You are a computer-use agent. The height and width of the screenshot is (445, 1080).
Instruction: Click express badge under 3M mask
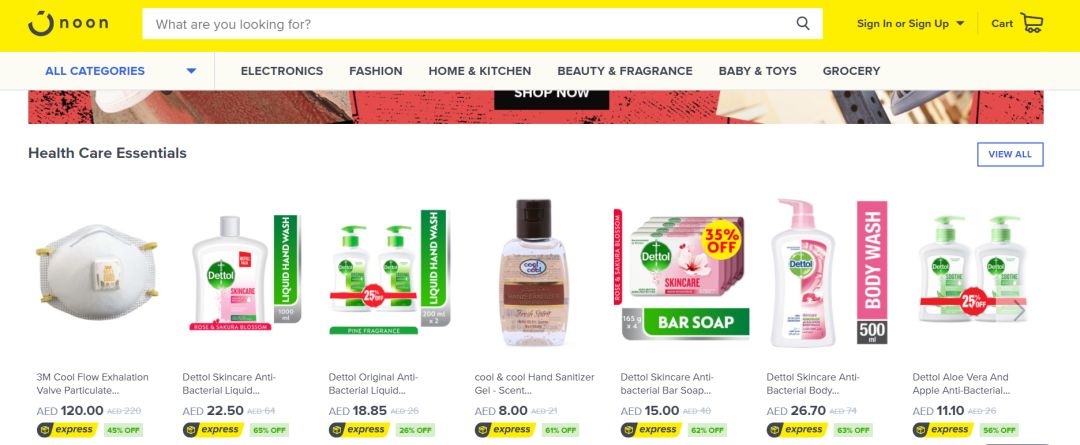[x=67, y=430]
